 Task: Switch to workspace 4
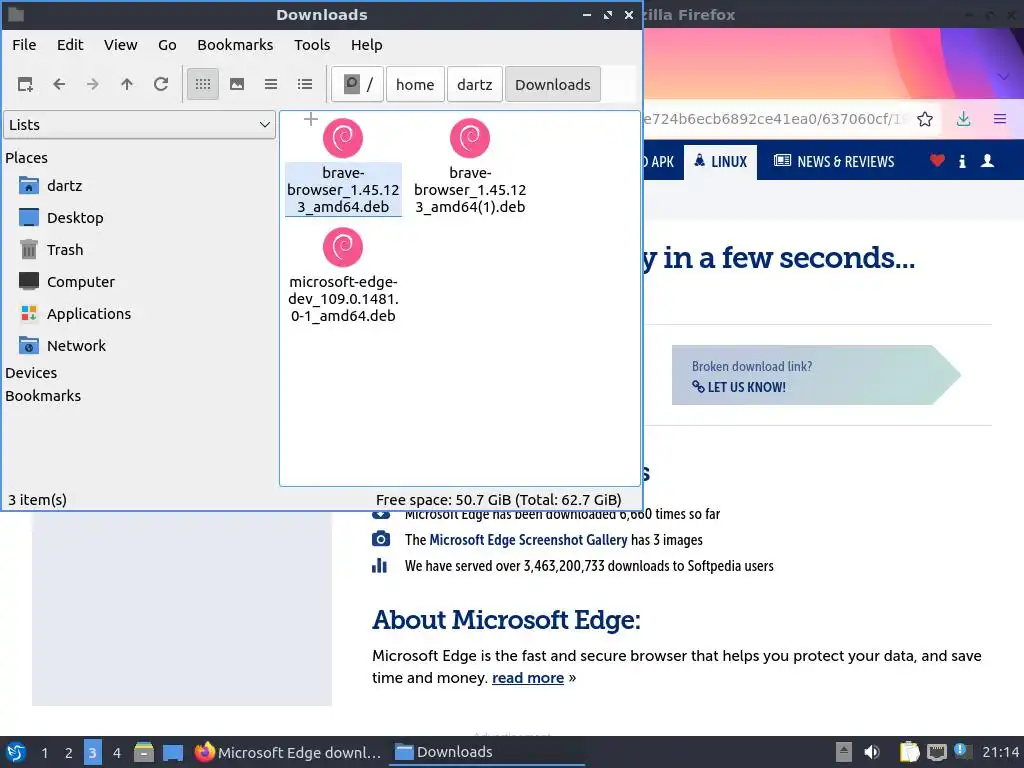(x=117, y=753)
